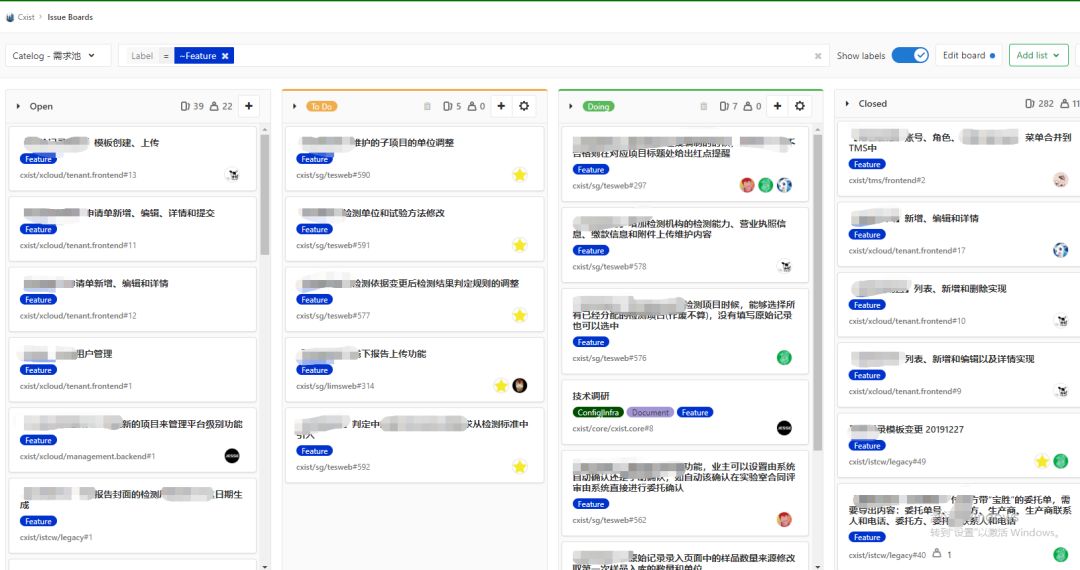Click globe avatar on tenant.frontend#17 card
This screenshot has height=570, width=1080.
[x=1061, y=251]
